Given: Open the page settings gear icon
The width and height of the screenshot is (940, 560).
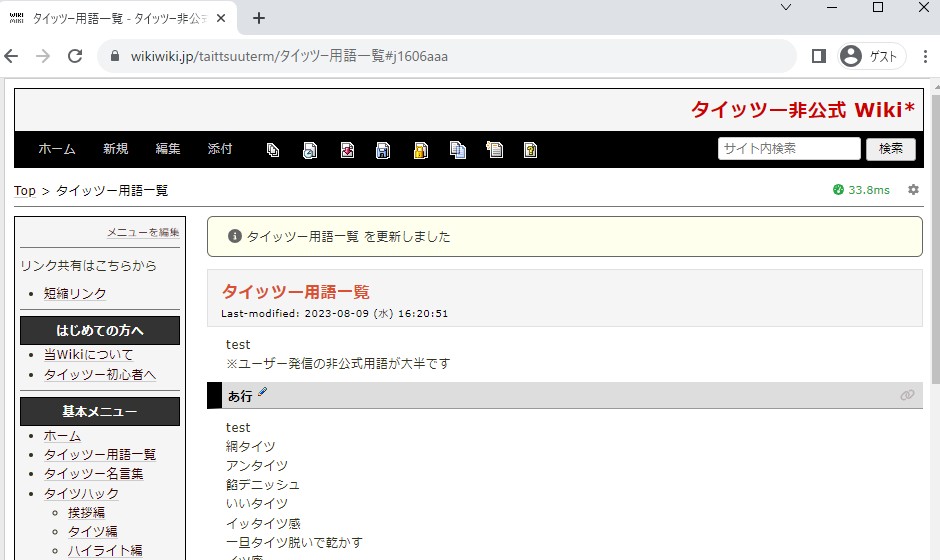Looking at the screenshot, I should [913, 190].
